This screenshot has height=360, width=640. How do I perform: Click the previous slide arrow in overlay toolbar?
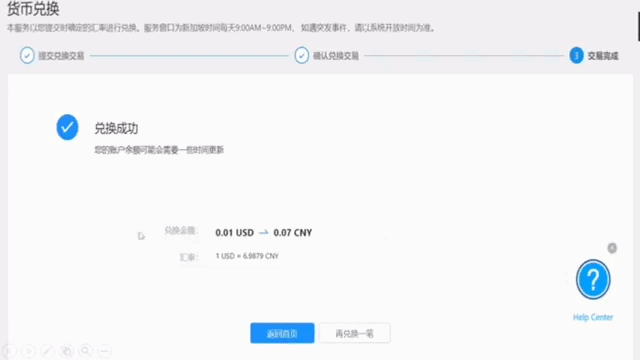tap(9, 351)
